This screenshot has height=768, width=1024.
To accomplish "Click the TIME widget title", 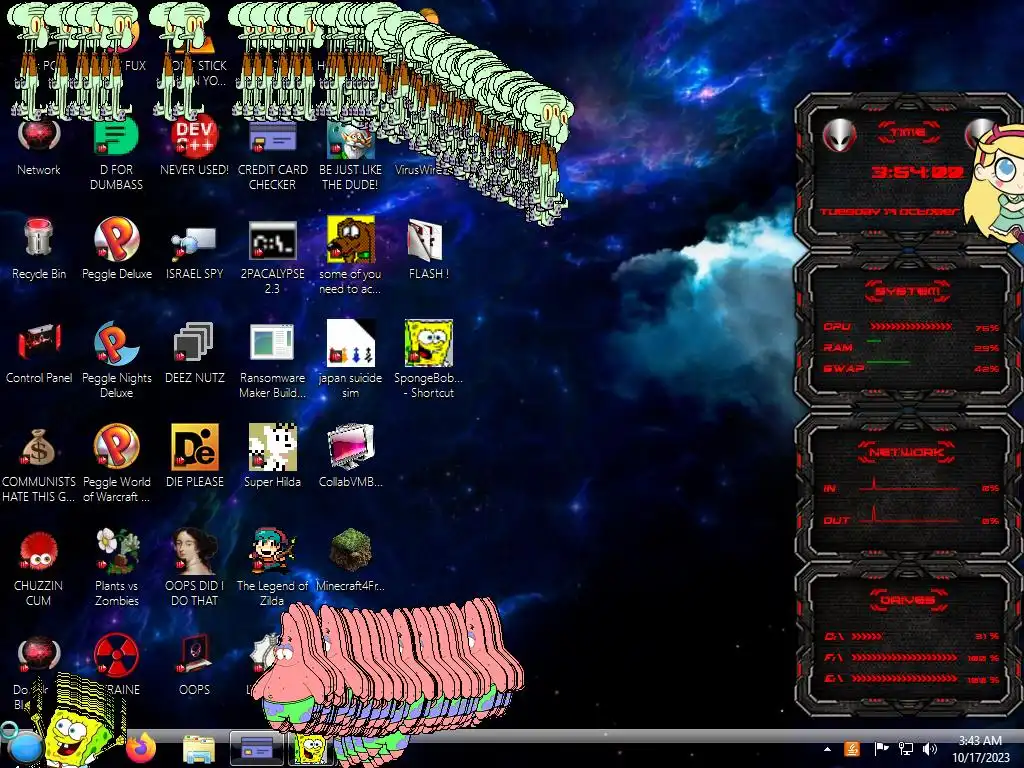I will (x=908, y=133).
